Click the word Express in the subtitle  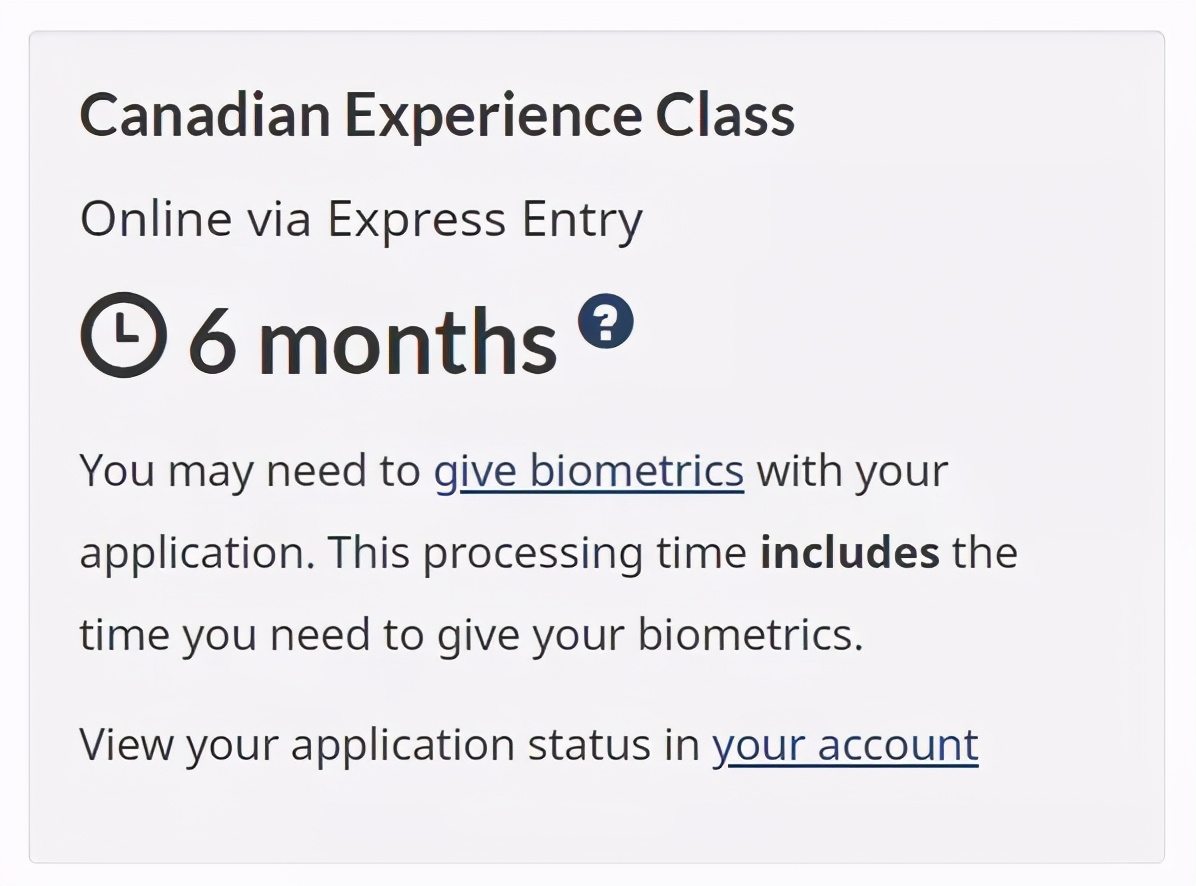pos(416,220)
